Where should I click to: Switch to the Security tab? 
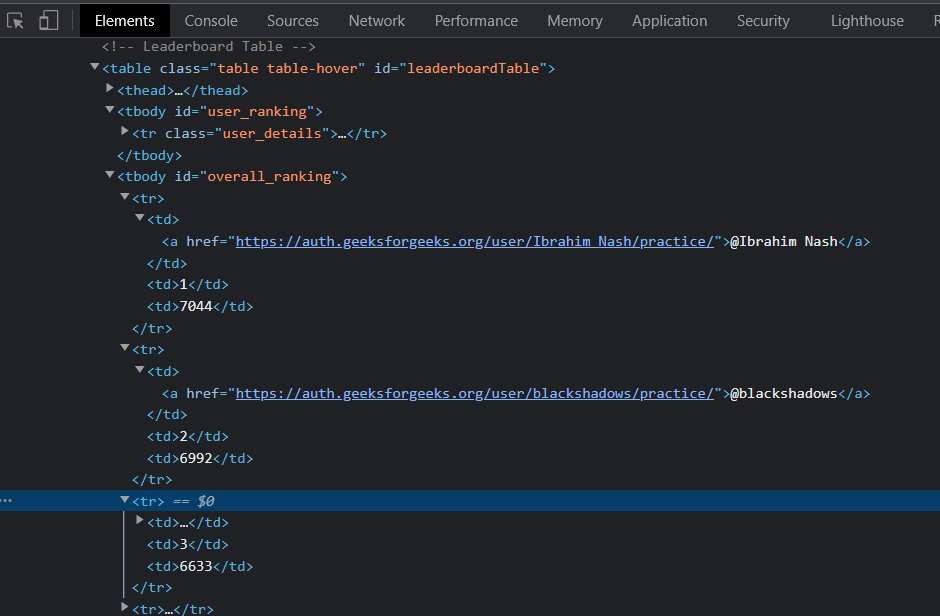pyautogui.click(x=763, y=21)
